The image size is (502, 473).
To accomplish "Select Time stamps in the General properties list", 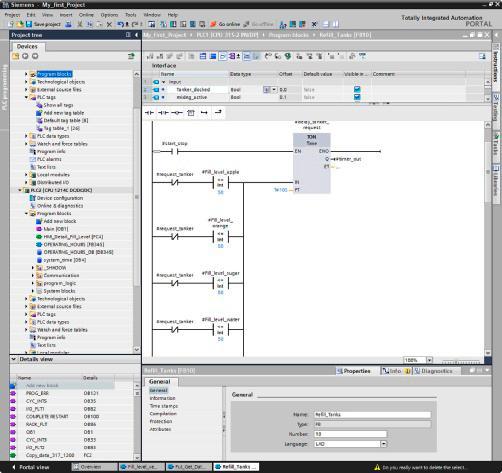I will 164,406.
